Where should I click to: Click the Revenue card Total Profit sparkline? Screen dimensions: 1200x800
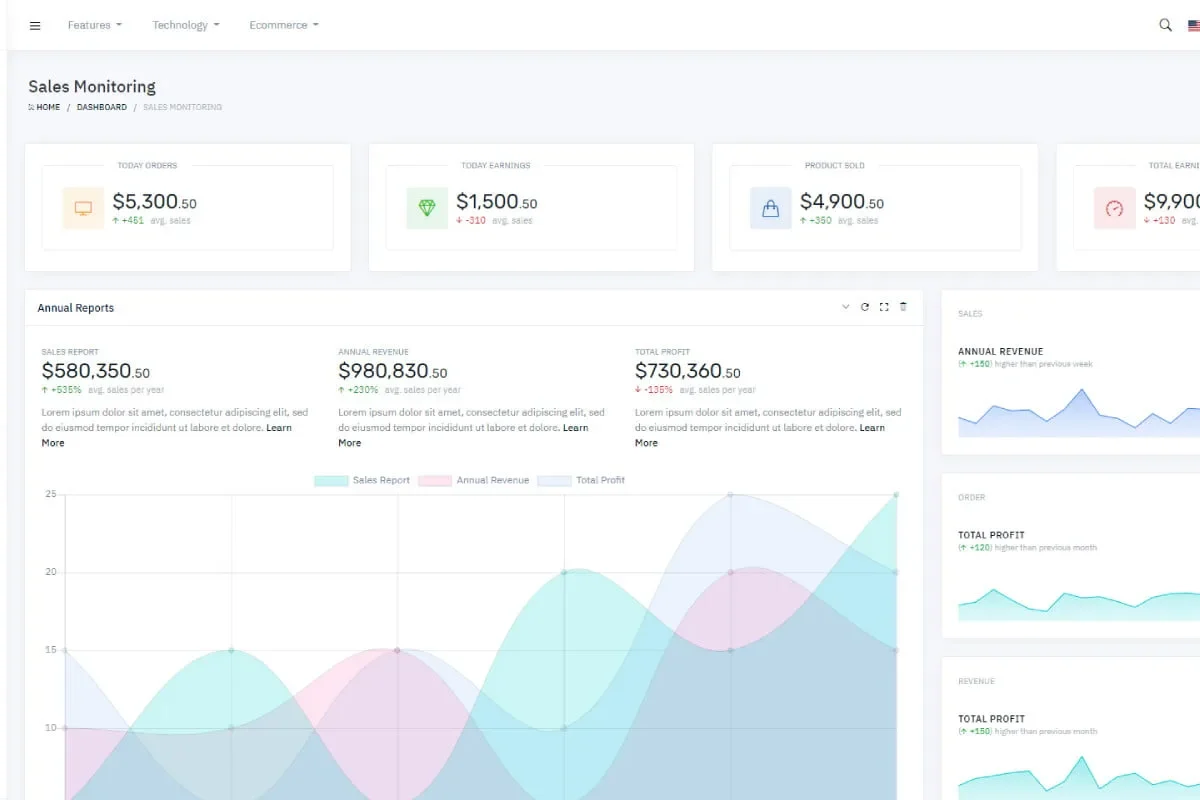(1079, 778)
